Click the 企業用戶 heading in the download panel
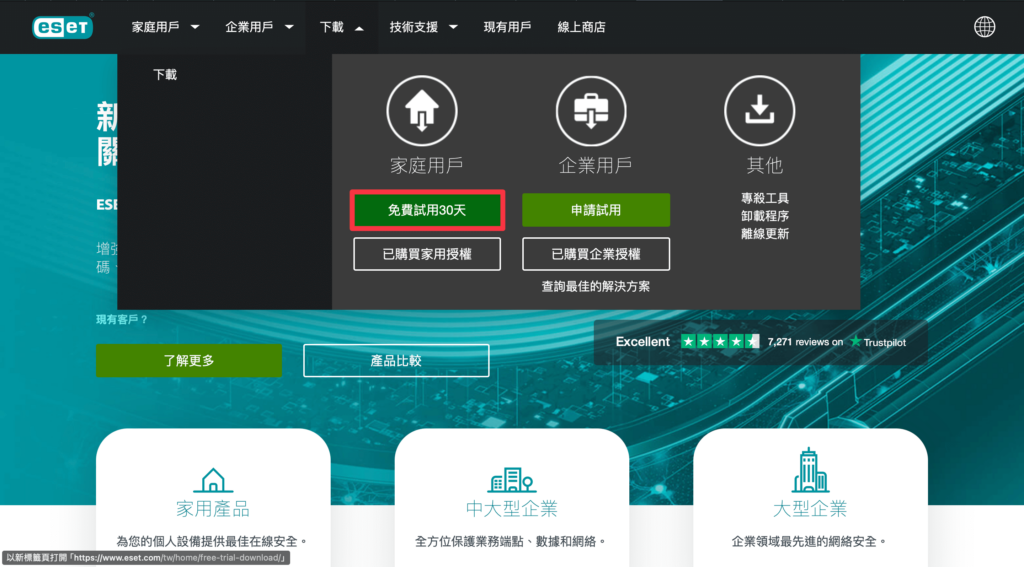 [595, 166]
